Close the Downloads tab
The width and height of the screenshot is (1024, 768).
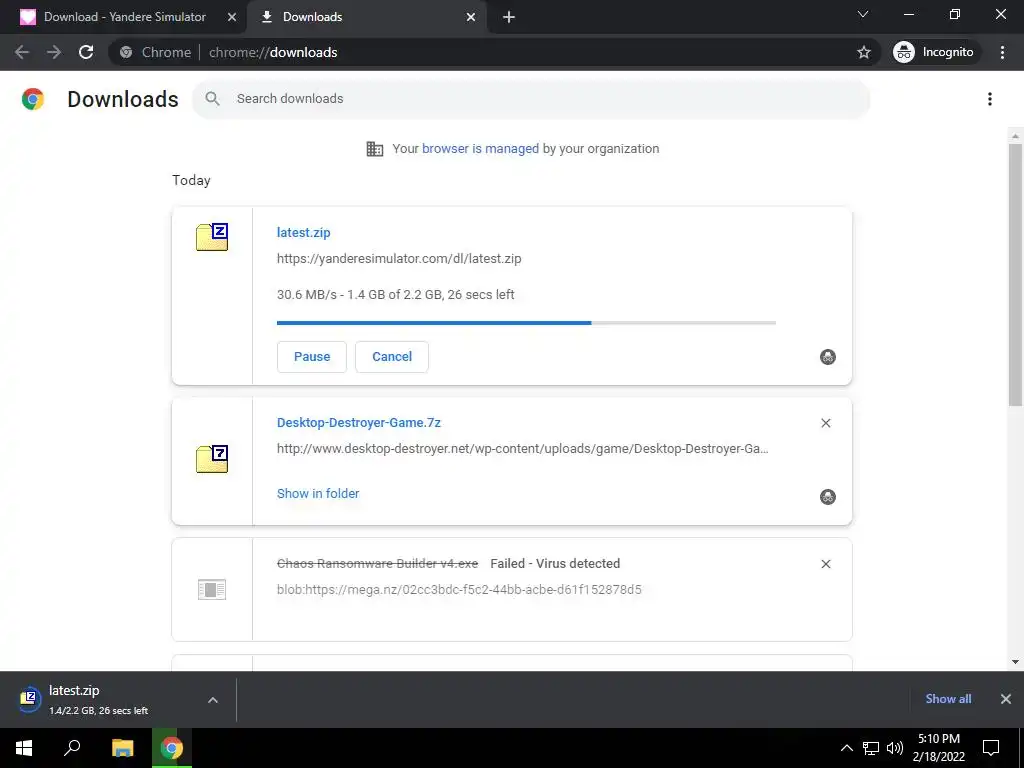[x=471, y=17]
